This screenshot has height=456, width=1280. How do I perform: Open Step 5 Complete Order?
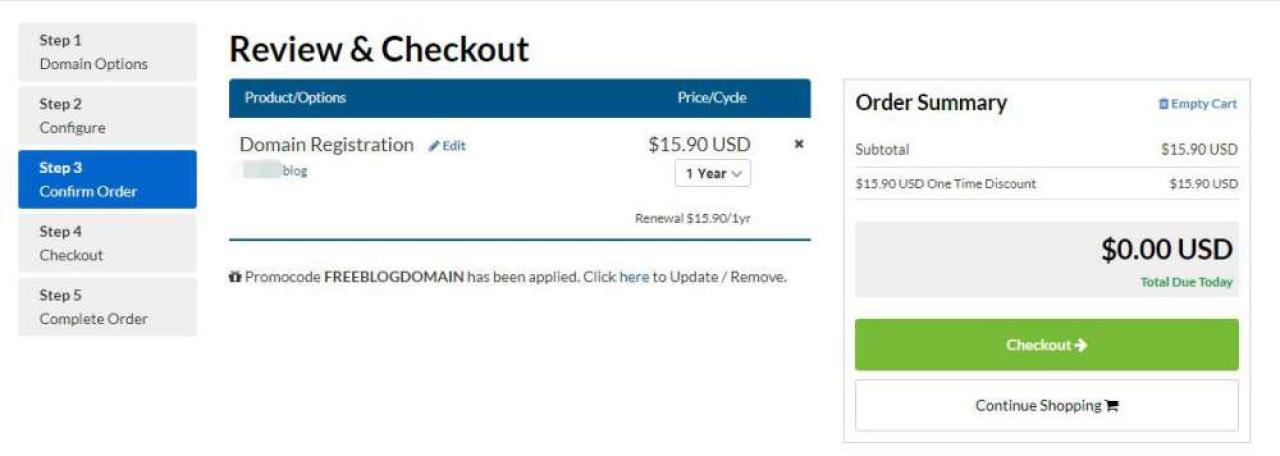tap(107, 307)
